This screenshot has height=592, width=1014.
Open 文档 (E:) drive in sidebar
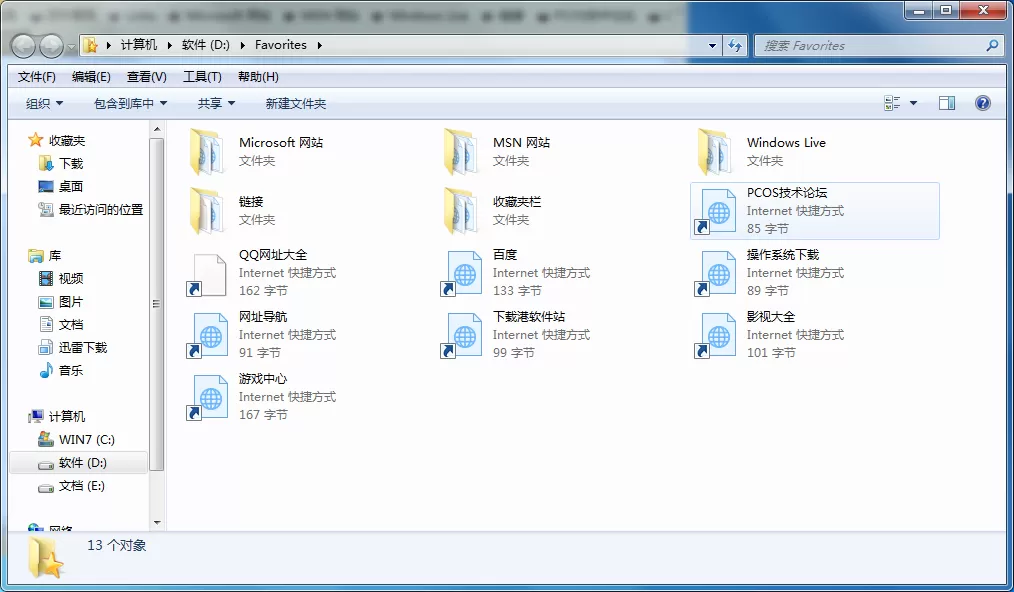pos(81,486)
